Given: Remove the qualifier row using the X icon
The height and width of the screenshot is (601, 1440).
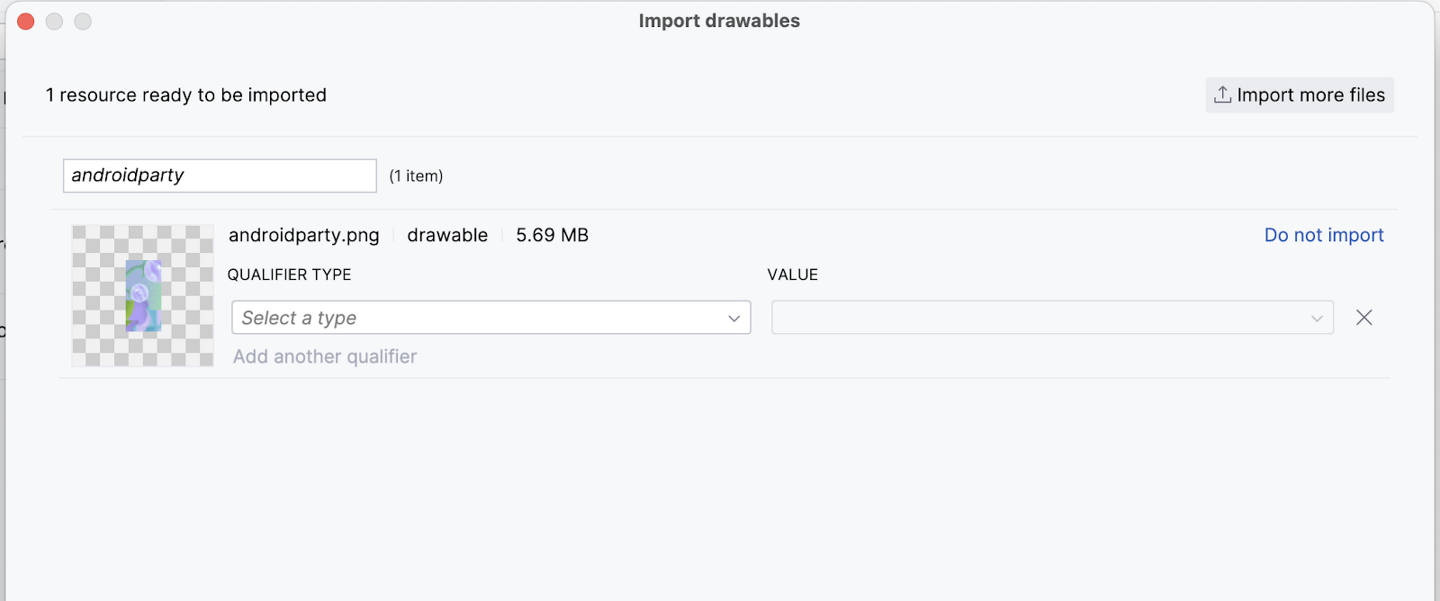Looking at the screenshot, I should pyautogui.click(x=1364, y=317).
